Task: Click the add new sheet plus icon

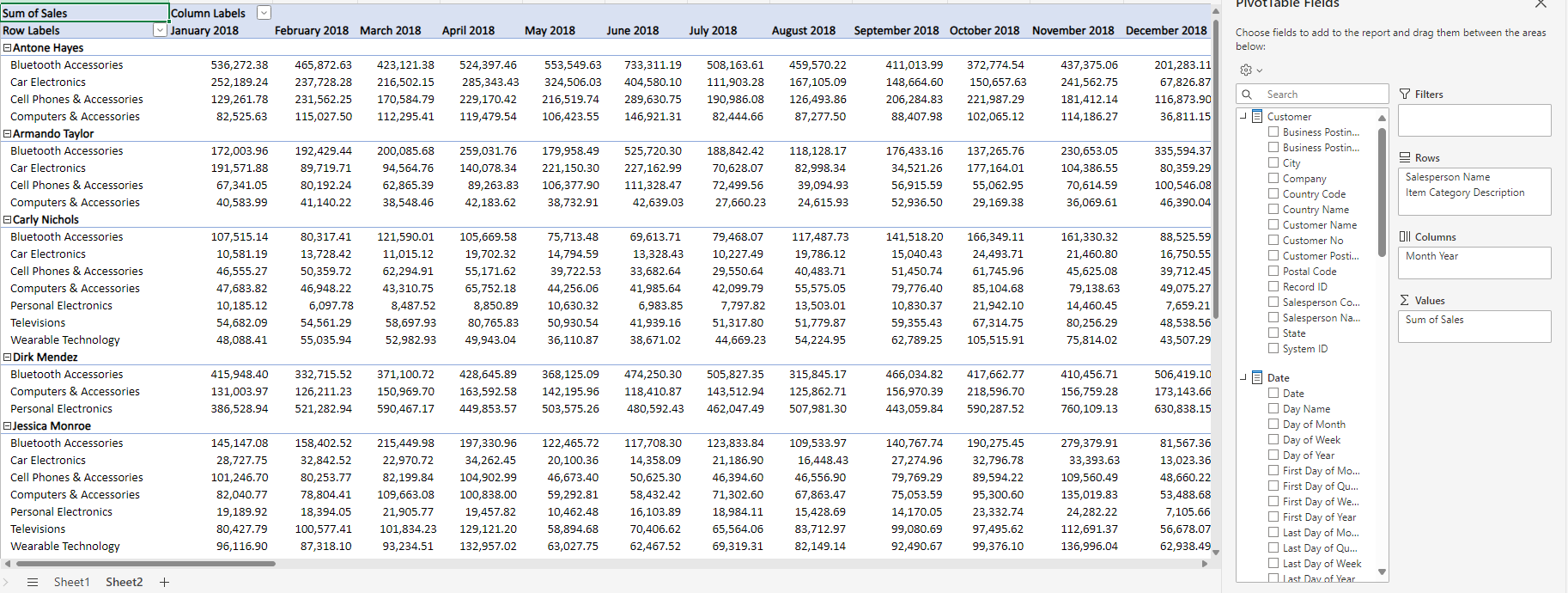Action: 164,582
